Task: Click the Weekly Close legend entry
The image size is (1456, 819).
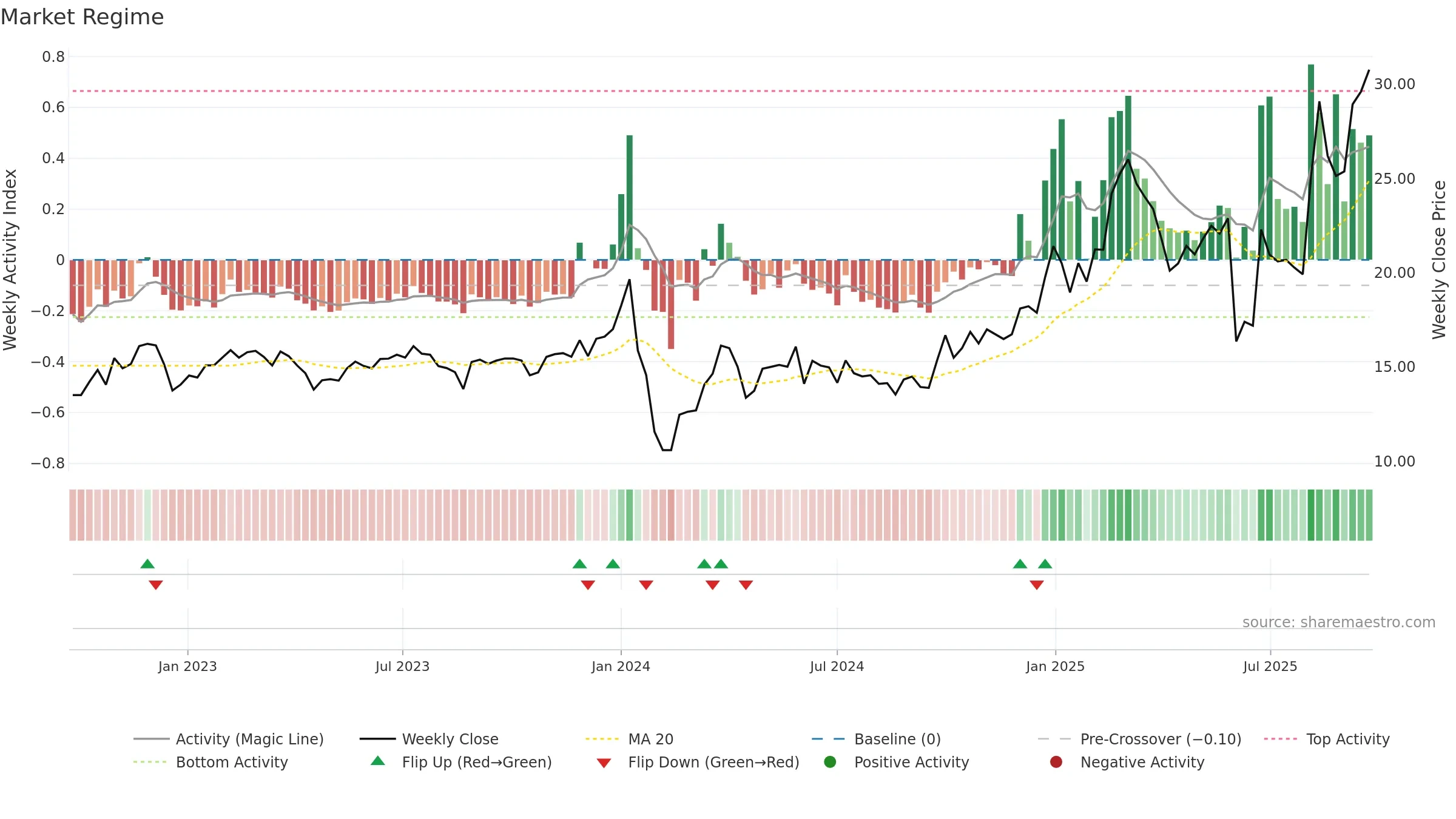Action: [x=429, y=739]
